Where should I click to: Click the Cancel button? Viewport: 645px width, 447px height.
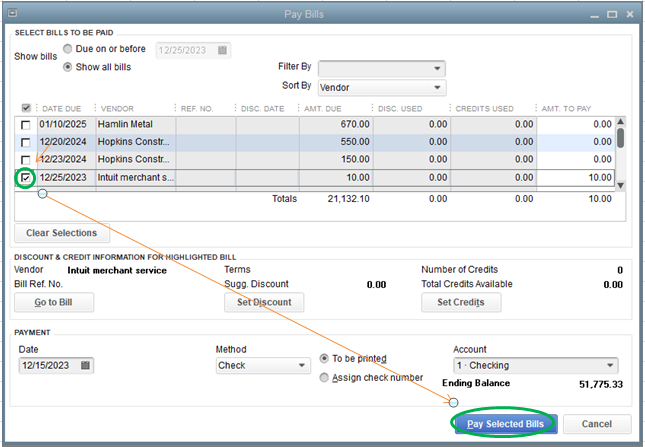pyautogui.click(x=597, y=424)
